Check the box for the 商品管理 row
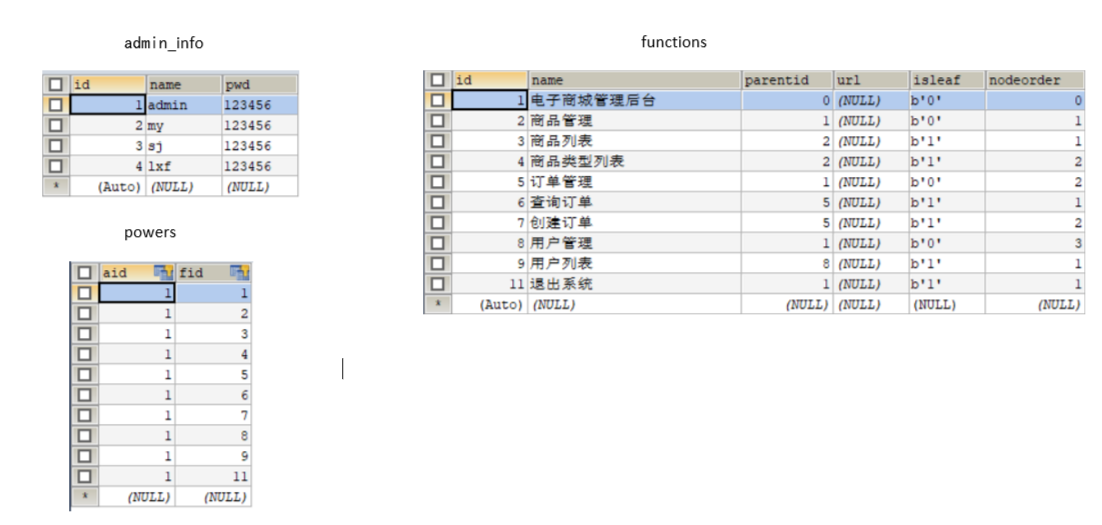Viewport: 1102px width, 525px height. pos(437,121)
